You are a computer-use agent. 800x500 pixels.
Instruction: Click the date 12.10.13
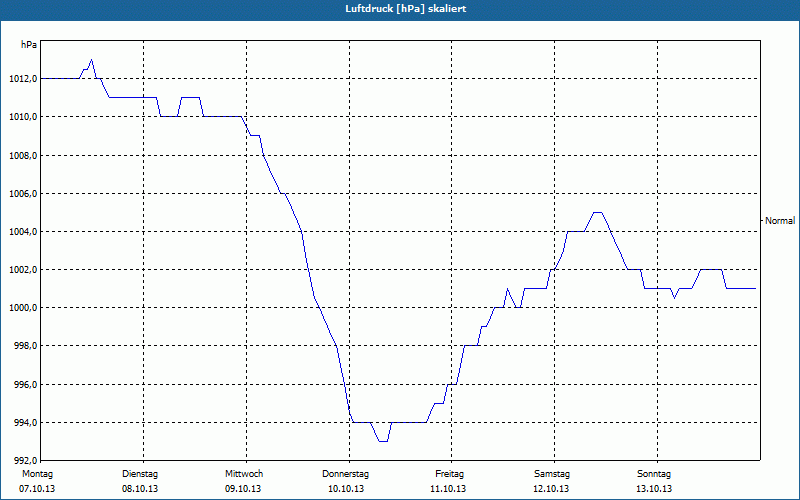click(x=551, y=489)
